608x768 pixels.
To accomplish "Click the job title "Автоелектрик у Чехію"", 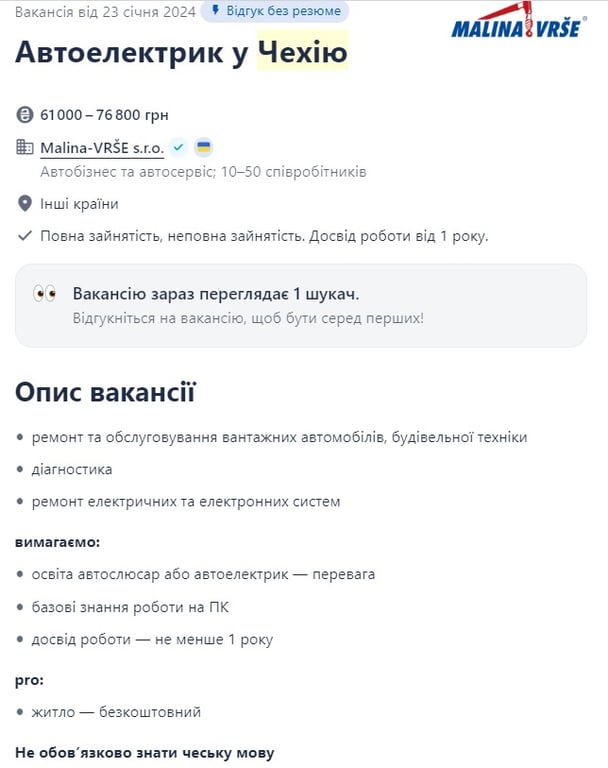I will click(x=181, y=52).
